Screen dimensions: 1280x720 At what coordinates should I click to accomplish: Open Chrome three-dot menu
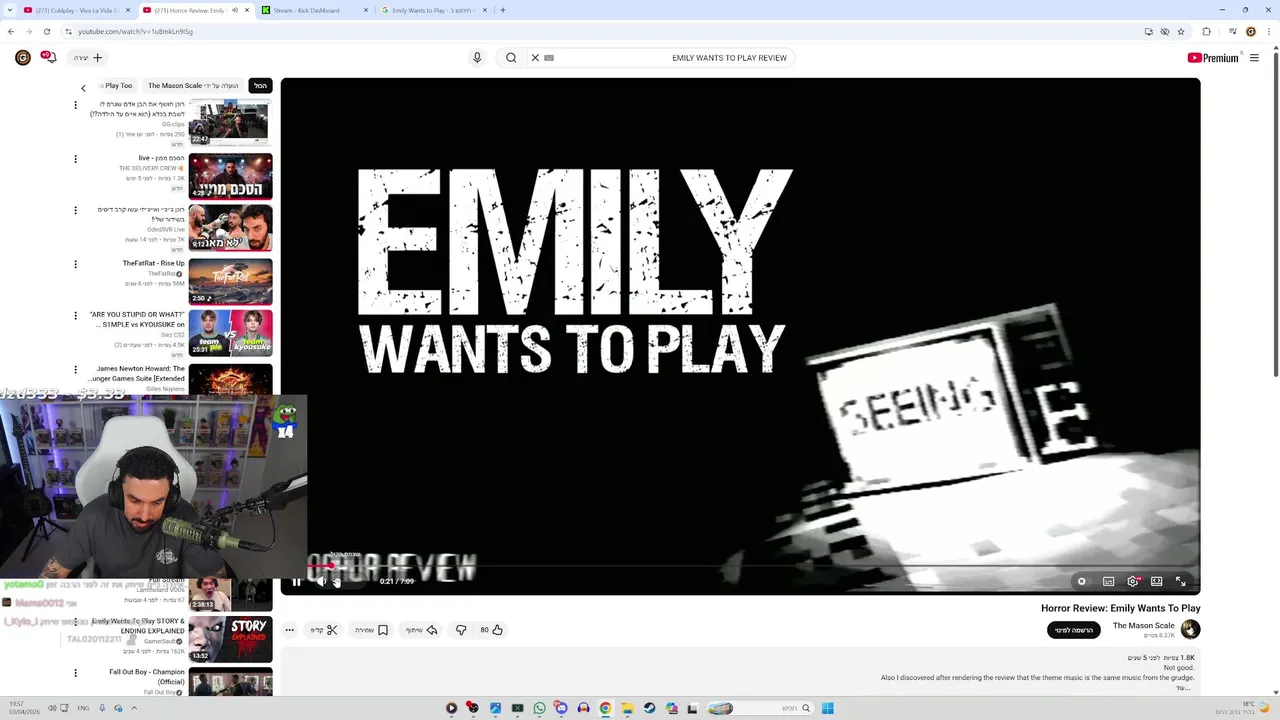pos(1267,31)
